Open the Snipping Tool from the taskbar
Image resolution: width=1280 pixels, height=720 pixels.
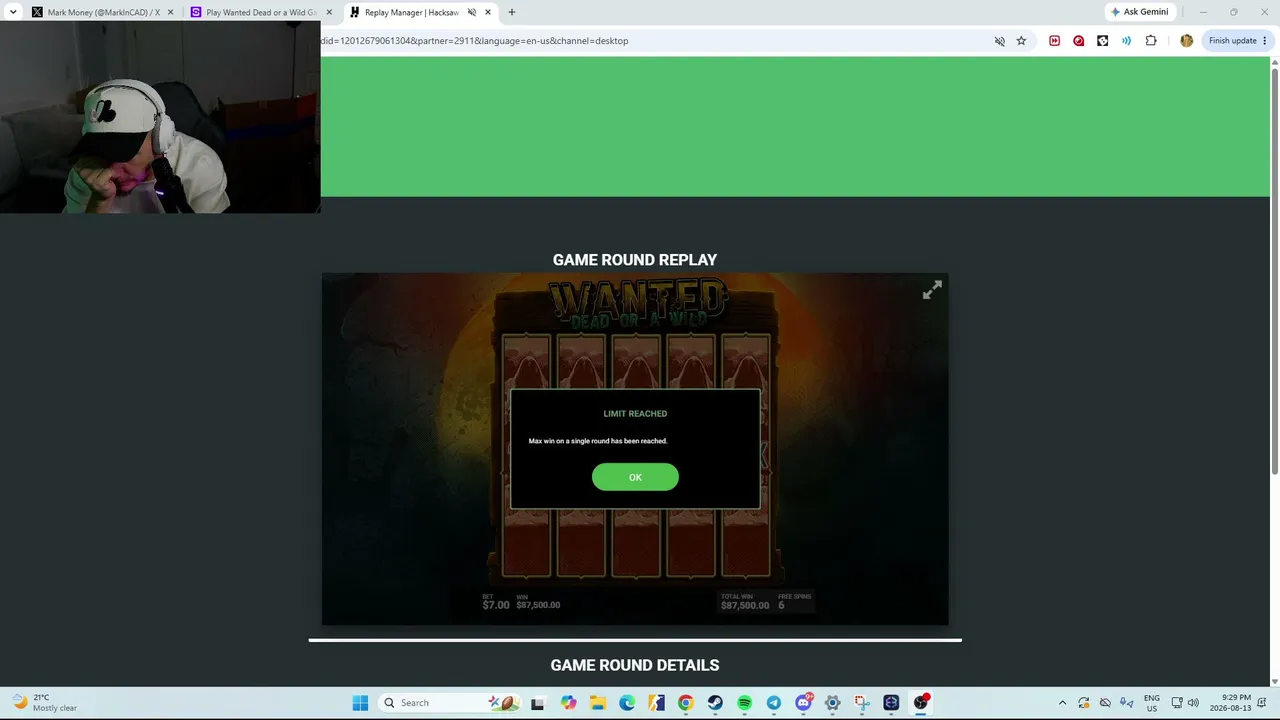(x=862, y=703)
